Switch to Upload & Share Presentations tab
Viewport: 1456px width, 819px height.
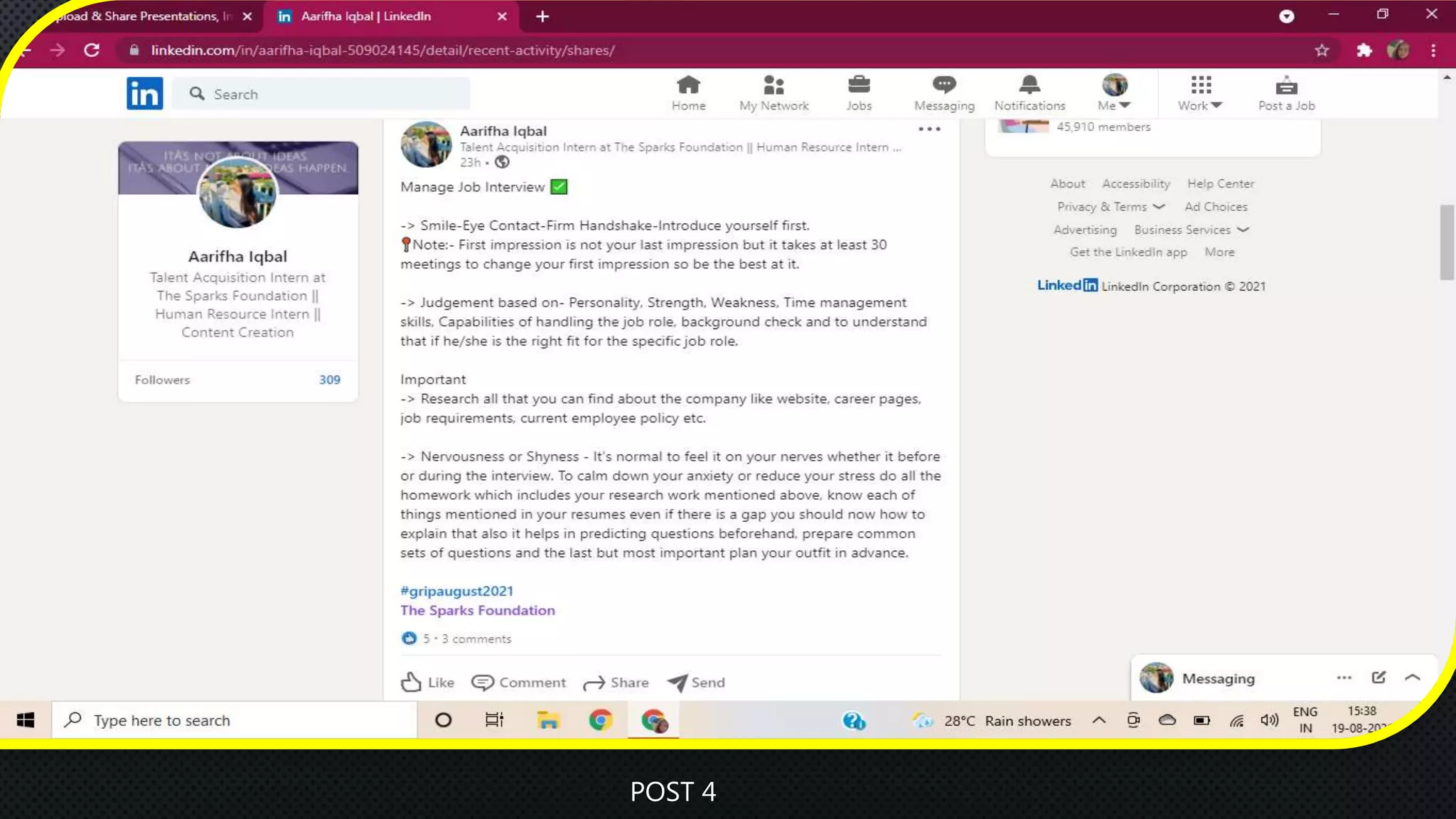point(142,16)
